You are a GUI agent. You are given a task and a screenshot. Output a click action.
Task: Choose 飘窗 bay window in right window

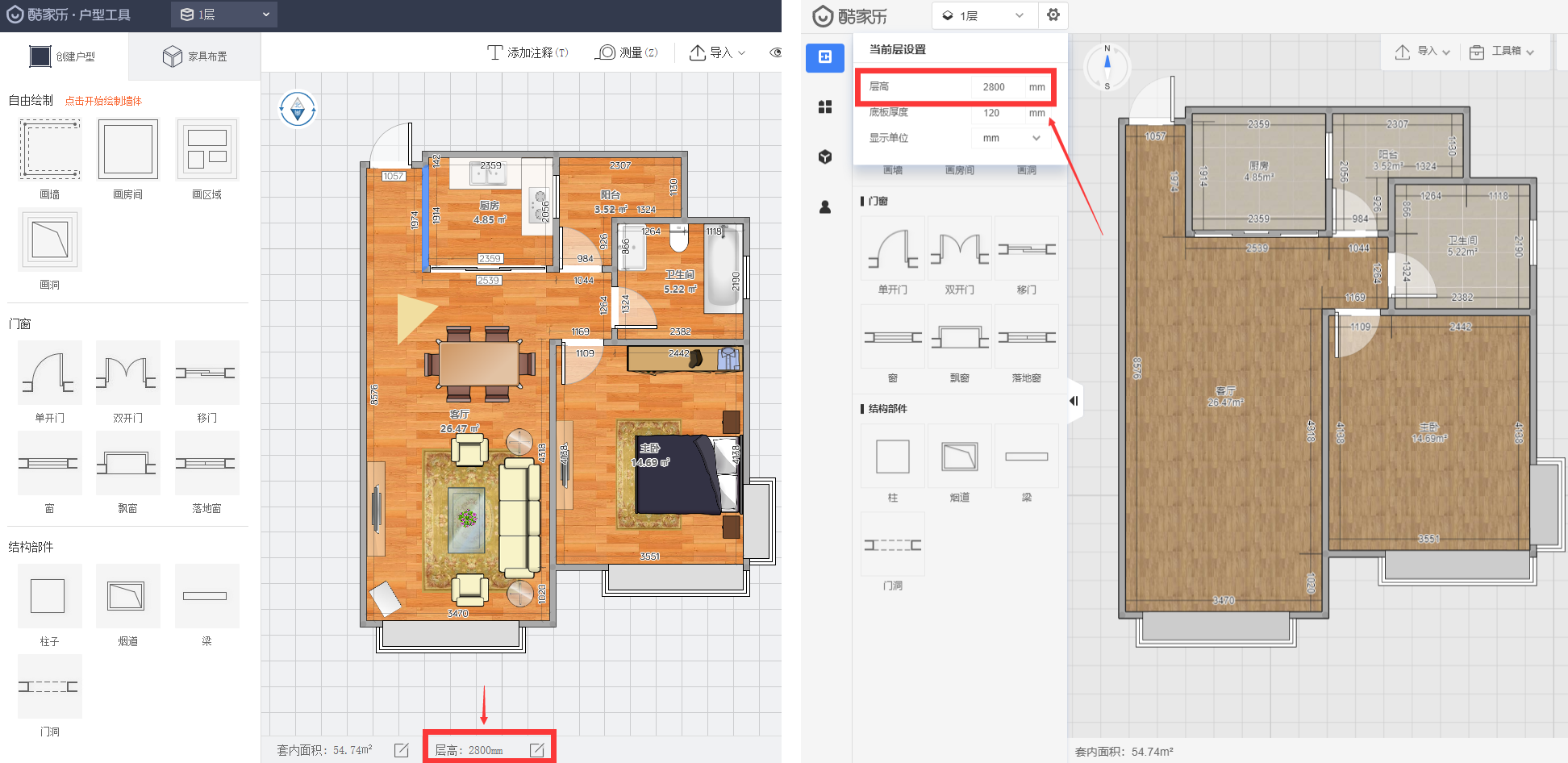click(x=960, y=337)
